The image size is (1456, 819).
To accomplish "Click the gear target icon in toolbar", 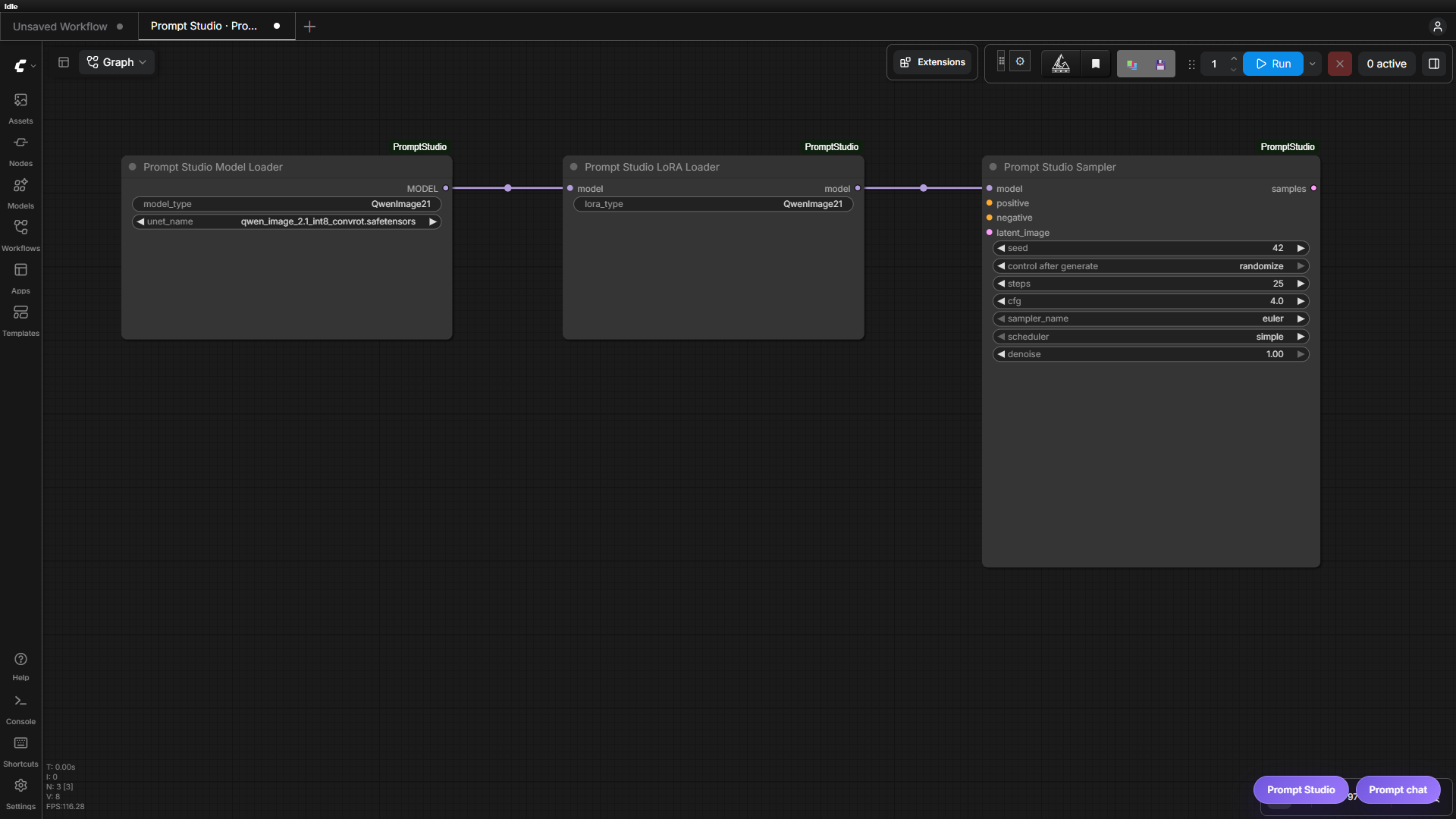I will point(1020,61).
